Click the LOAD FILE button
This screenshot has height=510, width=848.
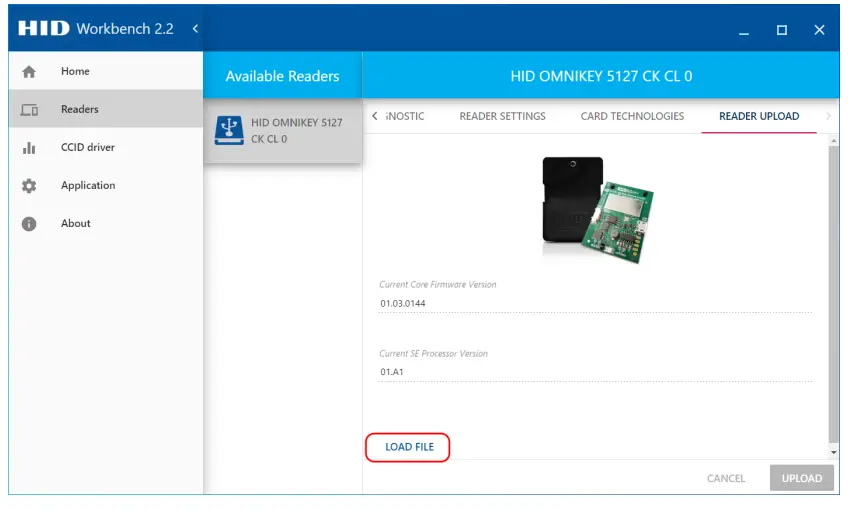click(x=409, y=447)
